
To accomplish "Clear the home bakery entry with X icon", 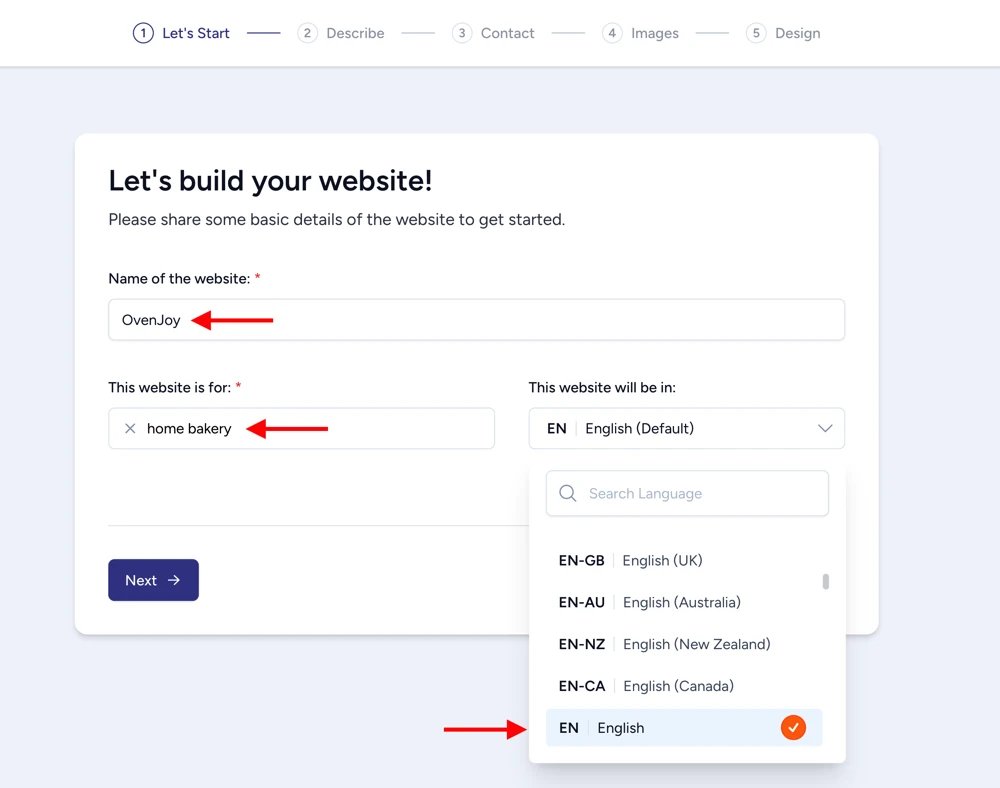I will 130,428.
